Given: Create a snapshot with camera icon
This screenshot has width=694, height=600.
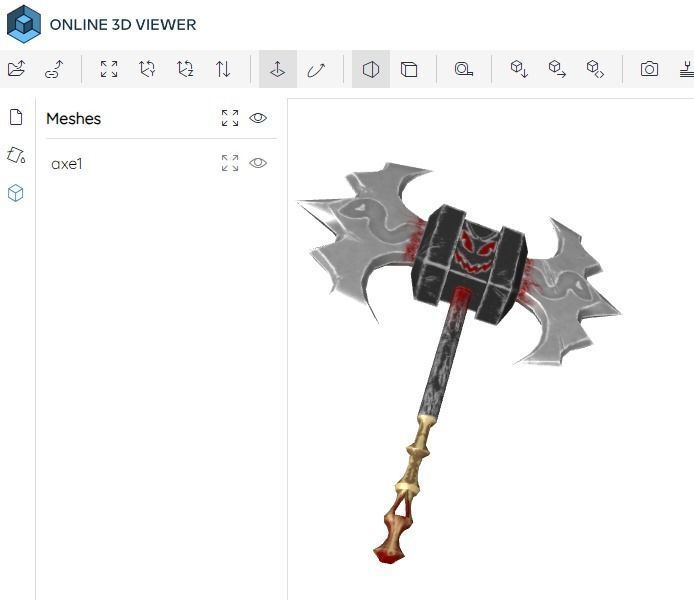Looking at the screenshot, I should pyautogui.click(x=649, y=69).
